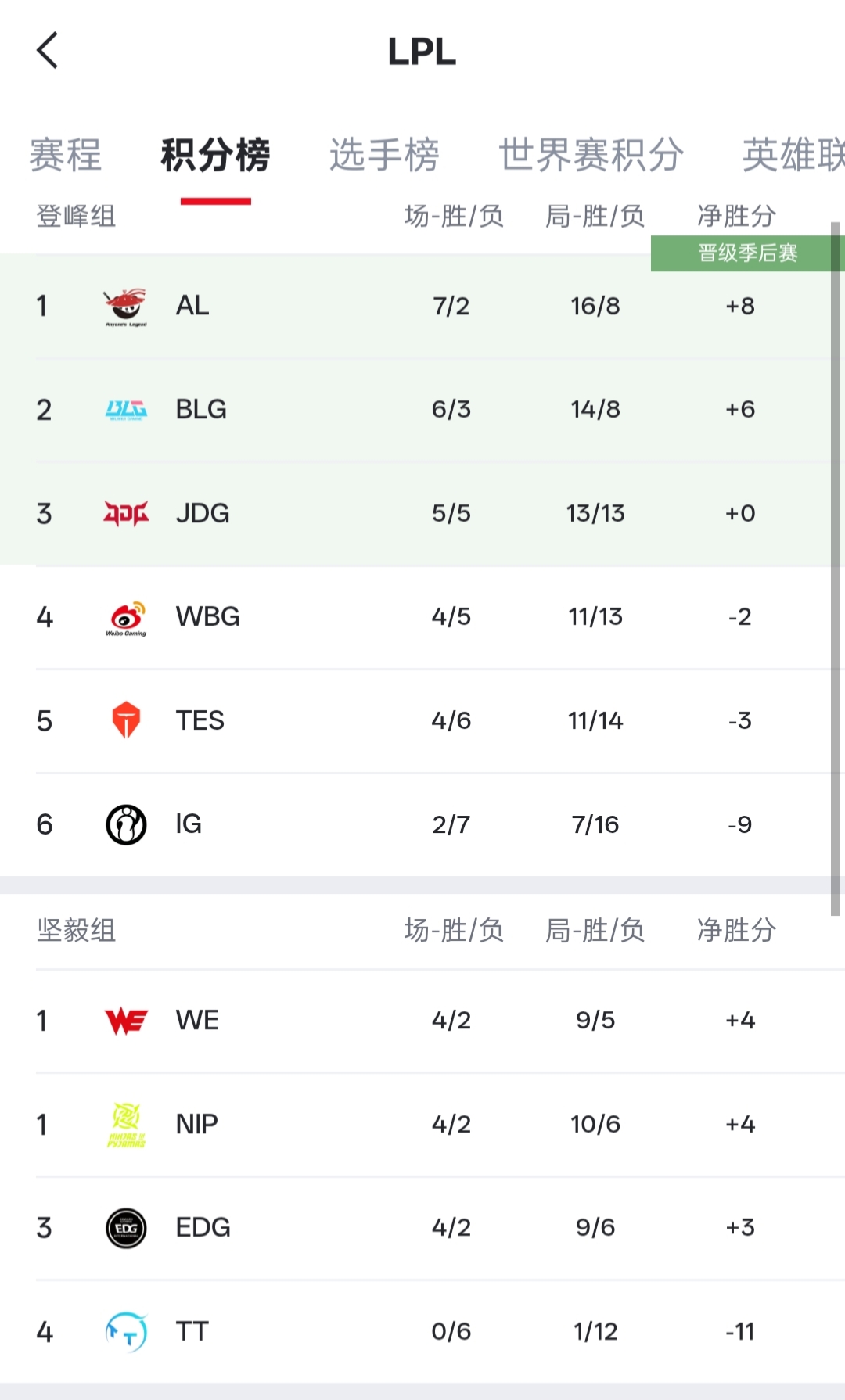Tap the Weibo Gaming logo

pyautogui.click(x=125, y=618)
